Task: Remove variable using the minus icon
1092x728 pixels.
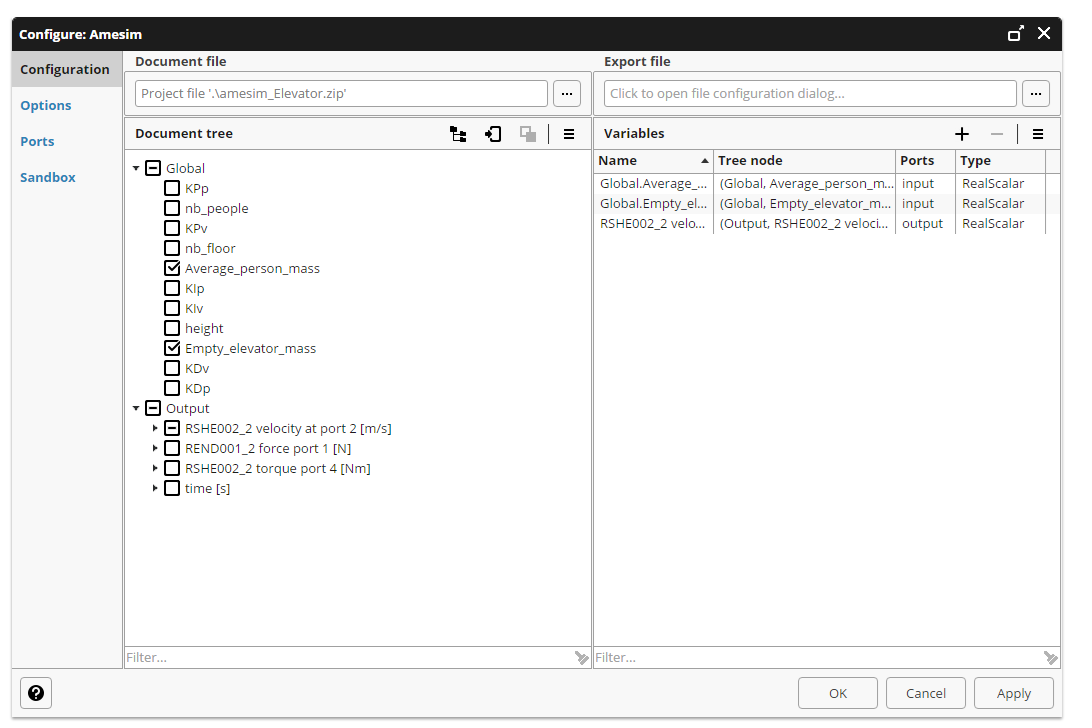Action: [997, 134]
